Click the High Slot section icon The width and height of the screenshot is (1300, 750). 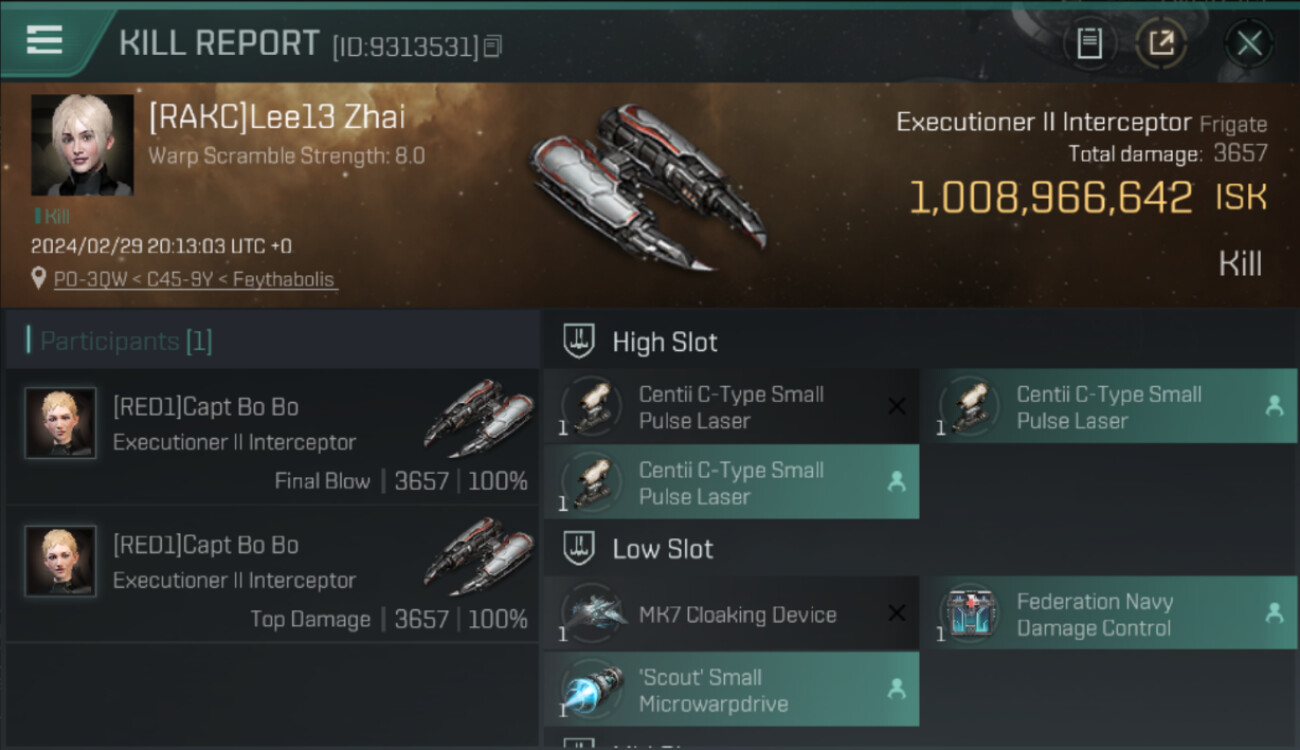tap(580, 342)
